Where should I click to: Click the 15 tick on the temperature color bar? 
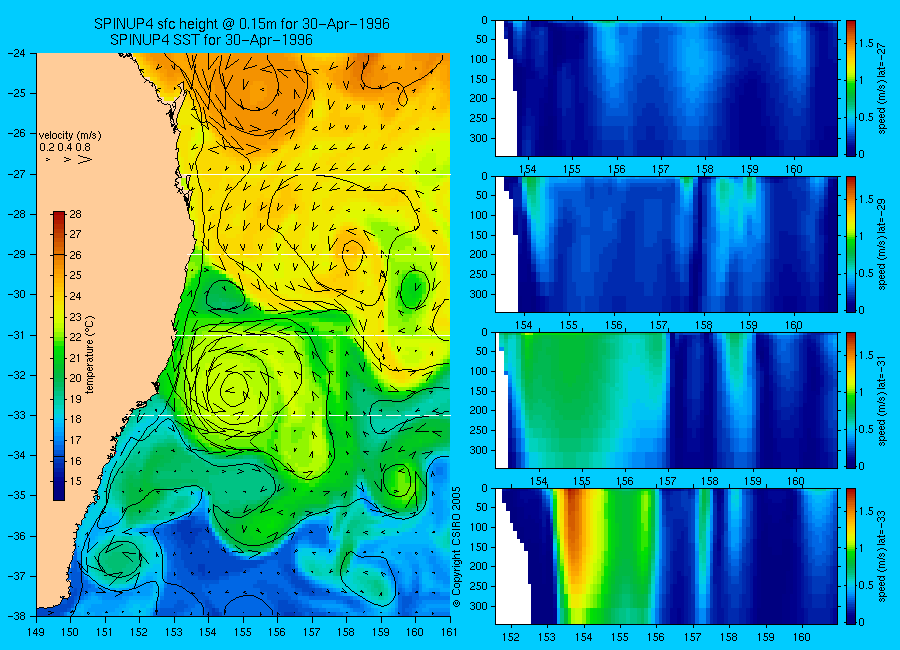tap(75, 481)
